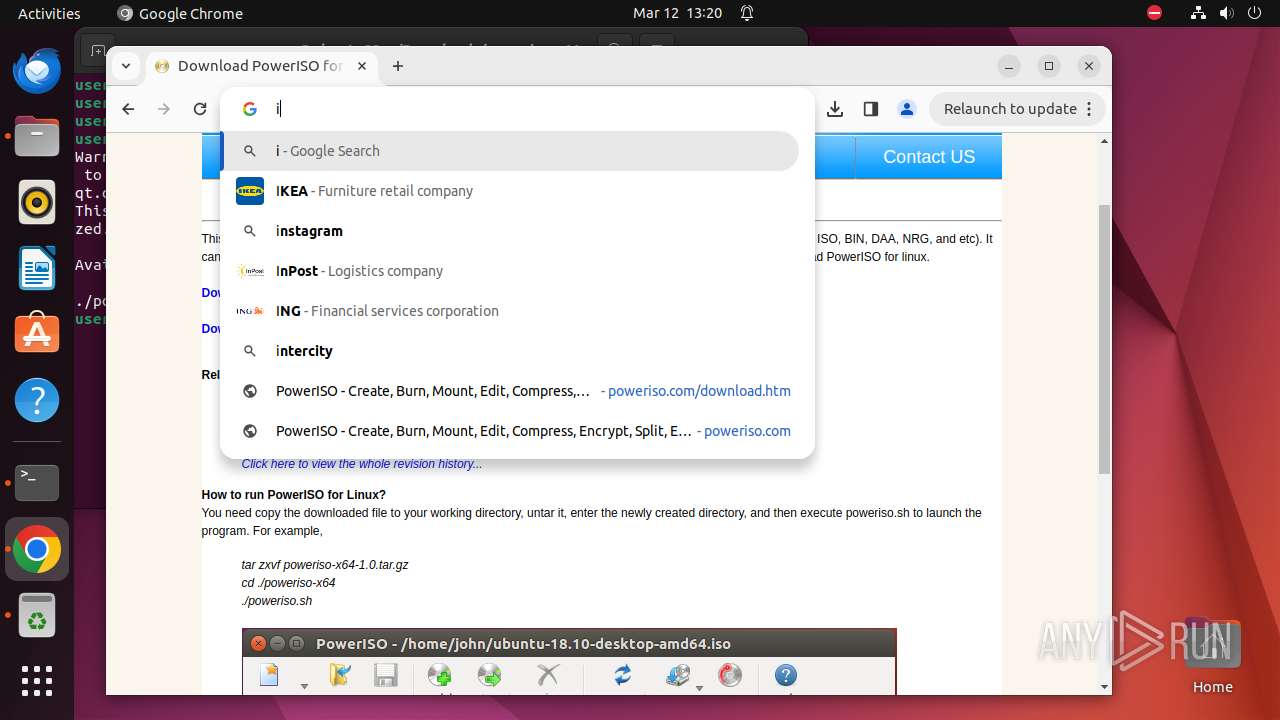Open a new Chrome tab
The width and height of the screenshot is (1280, 720).
pyautogui.click(x=398, y=66)
